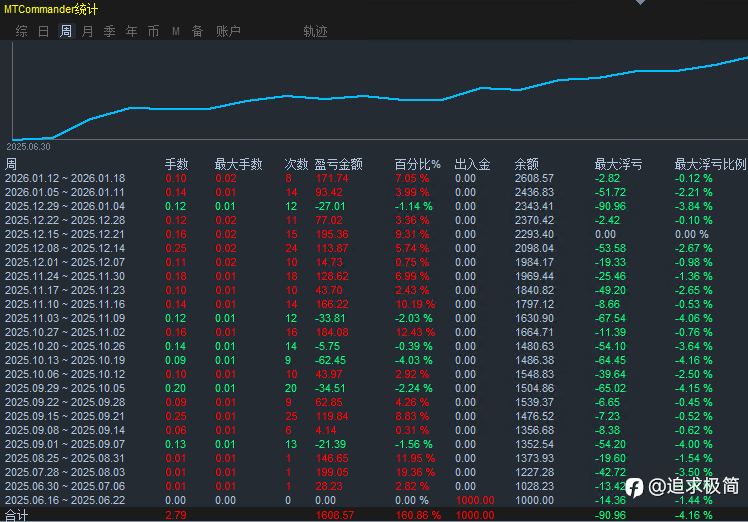Screen dimensions: 748x522
Task: Select the 2025.11.10 ~ 2025.11.16 week row
Action: pos(65,304)
